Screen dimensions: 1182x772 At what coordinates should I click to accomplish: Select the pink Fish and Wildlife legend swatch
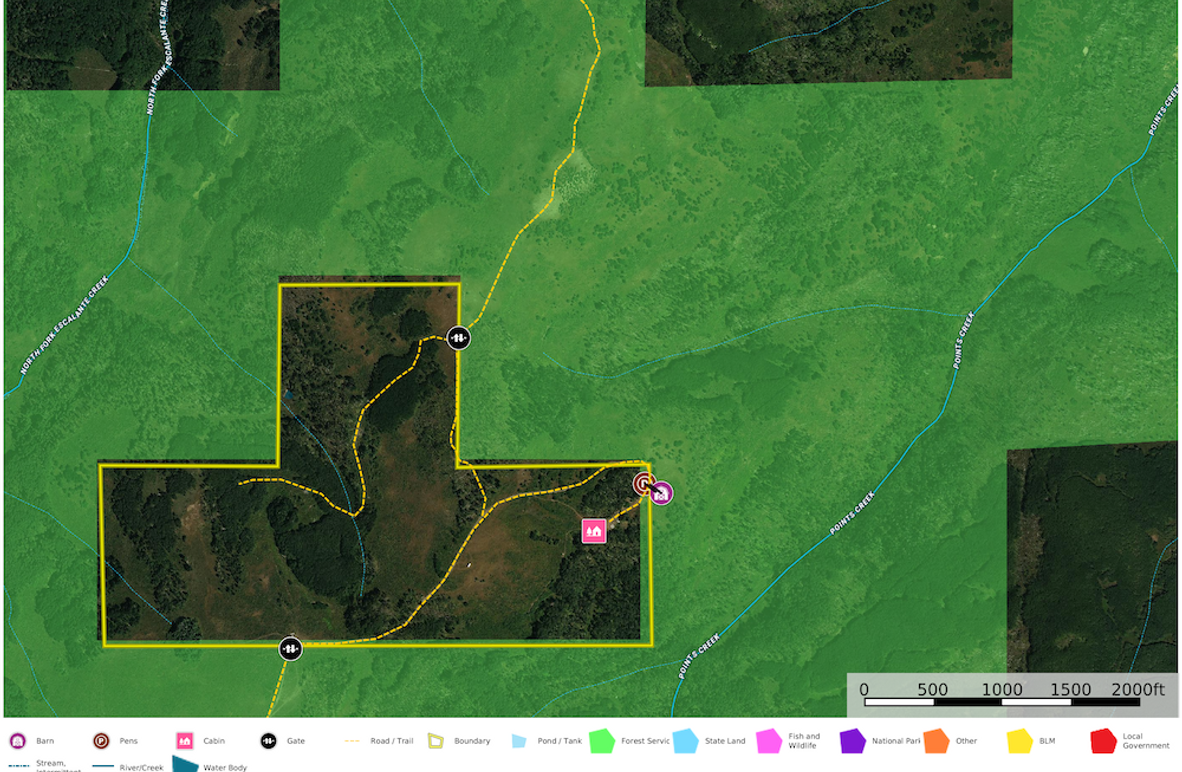point(769,741)
